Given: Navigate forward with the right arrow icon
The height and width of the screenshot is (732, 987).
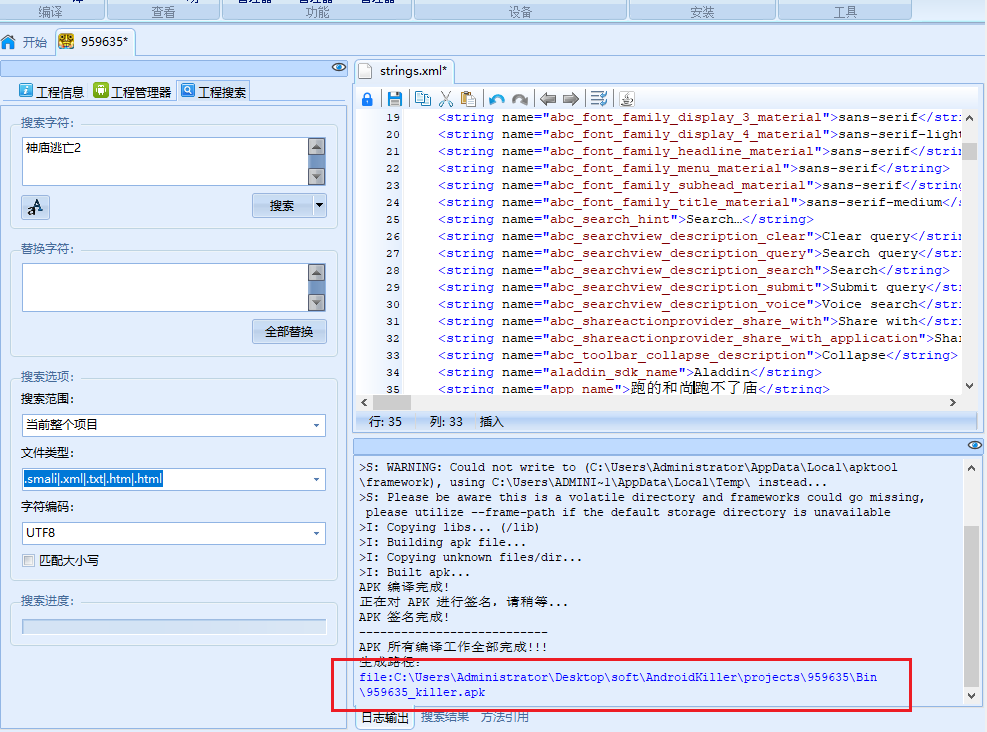Looking at the screenshot, I should point(570,99).
